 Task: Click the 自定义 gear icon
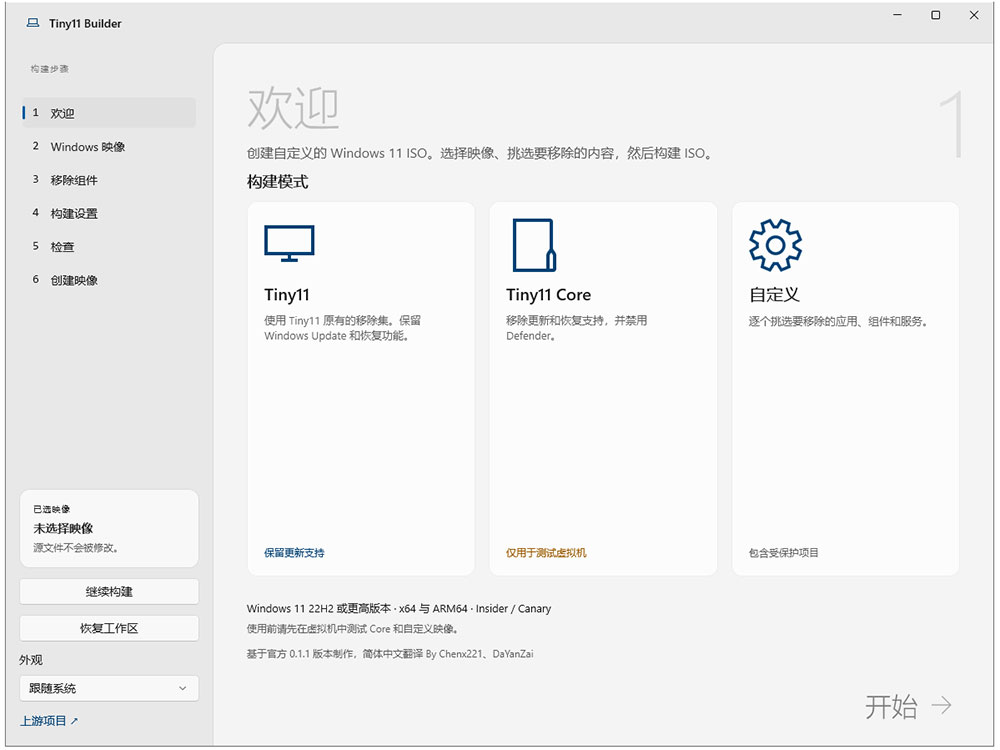775,245
